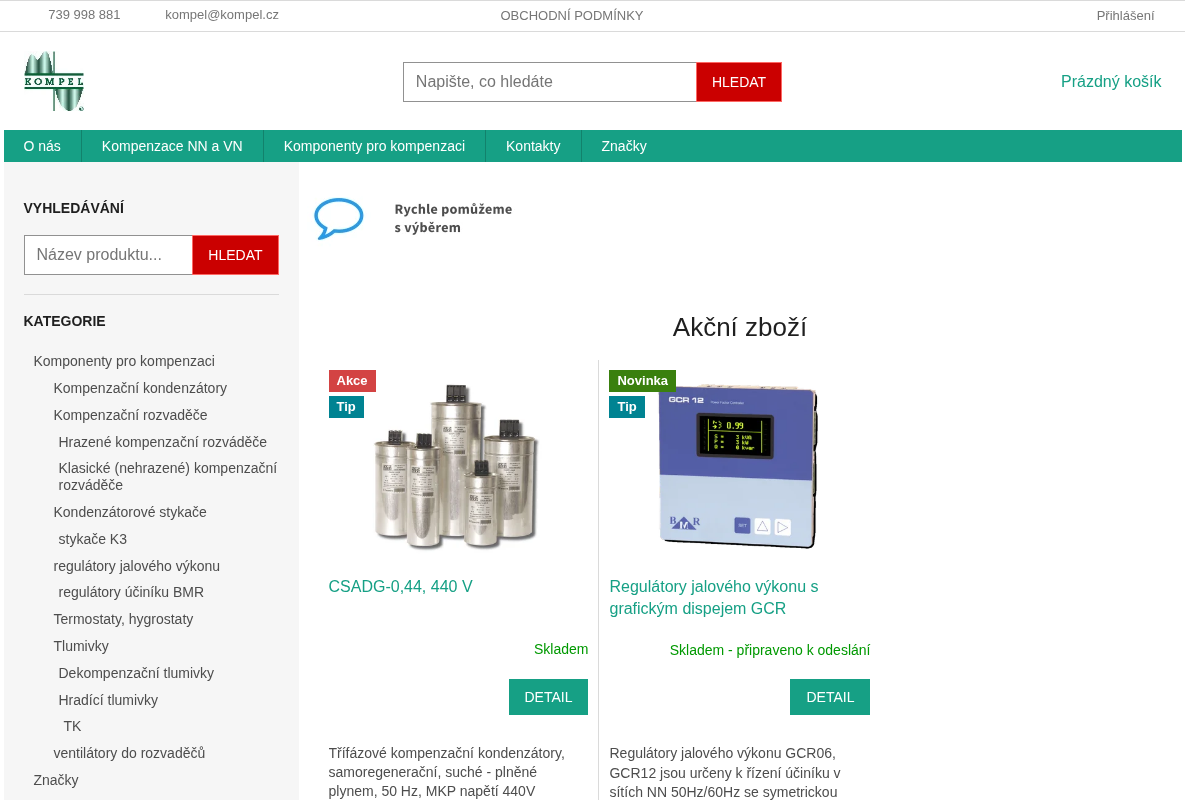Screen dimensions: 1200x800
Task: Open the capacitors product image
Action: [457, 466]
